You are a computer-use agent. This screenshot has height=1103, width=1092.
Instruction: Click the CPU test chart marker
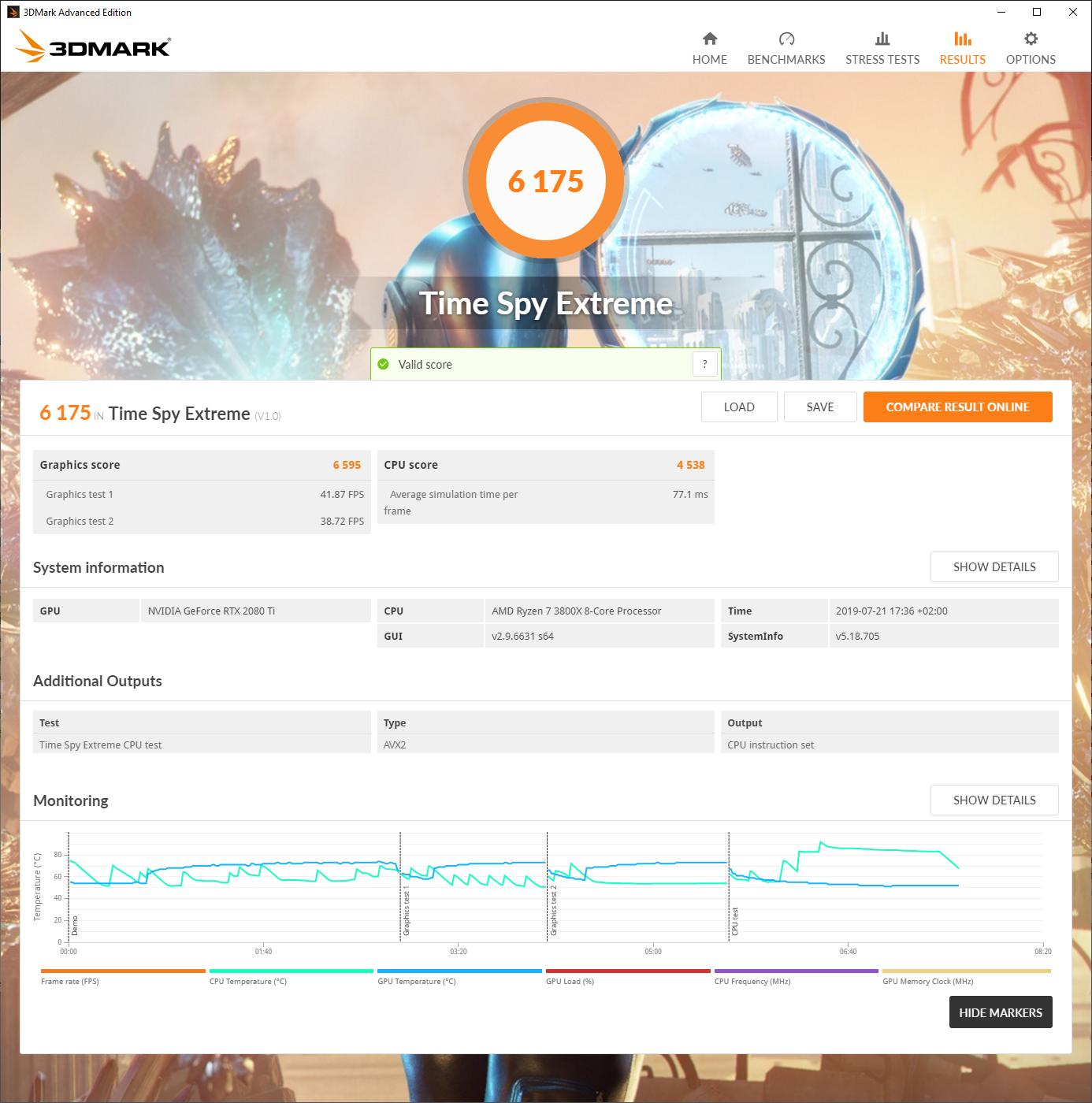[735, 921]
